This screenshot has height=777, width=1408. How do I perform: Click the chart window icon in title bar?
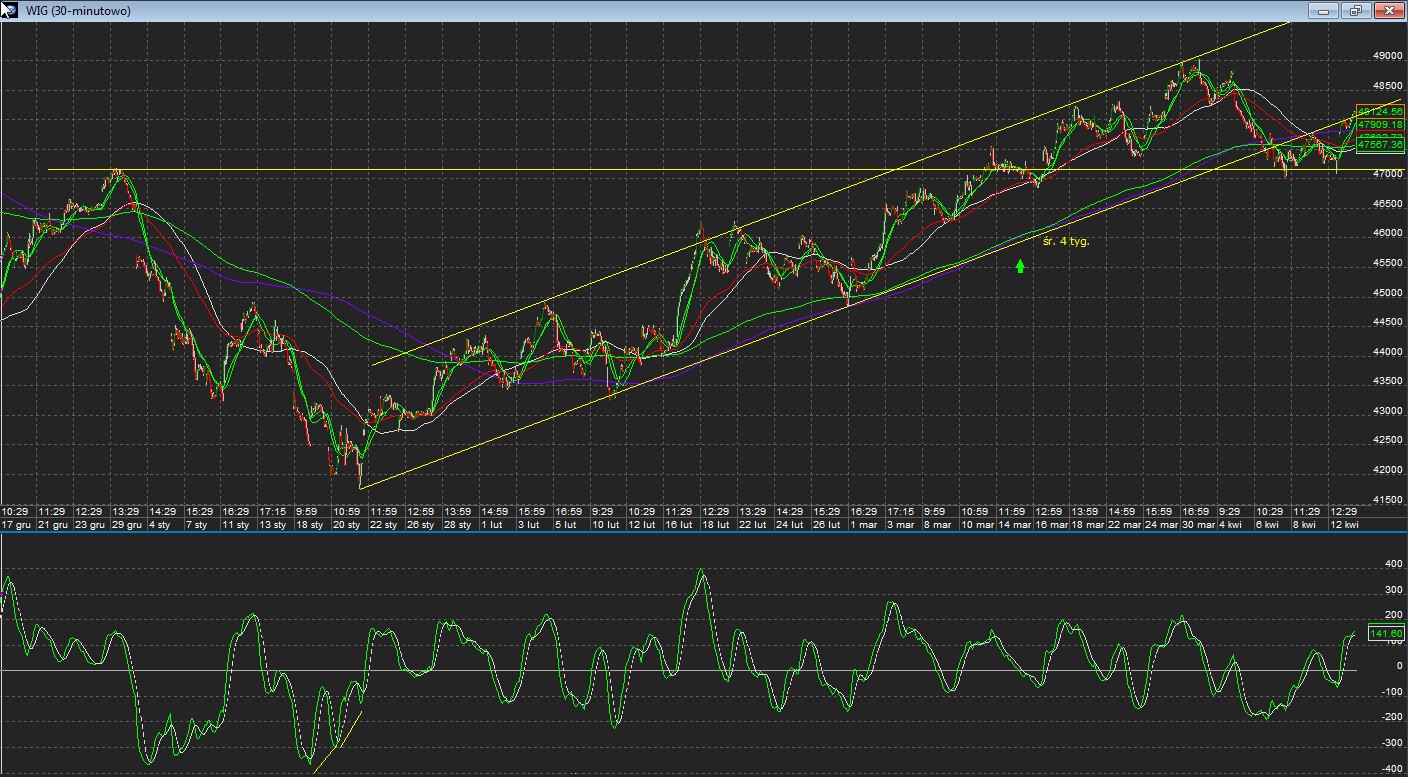10,10
